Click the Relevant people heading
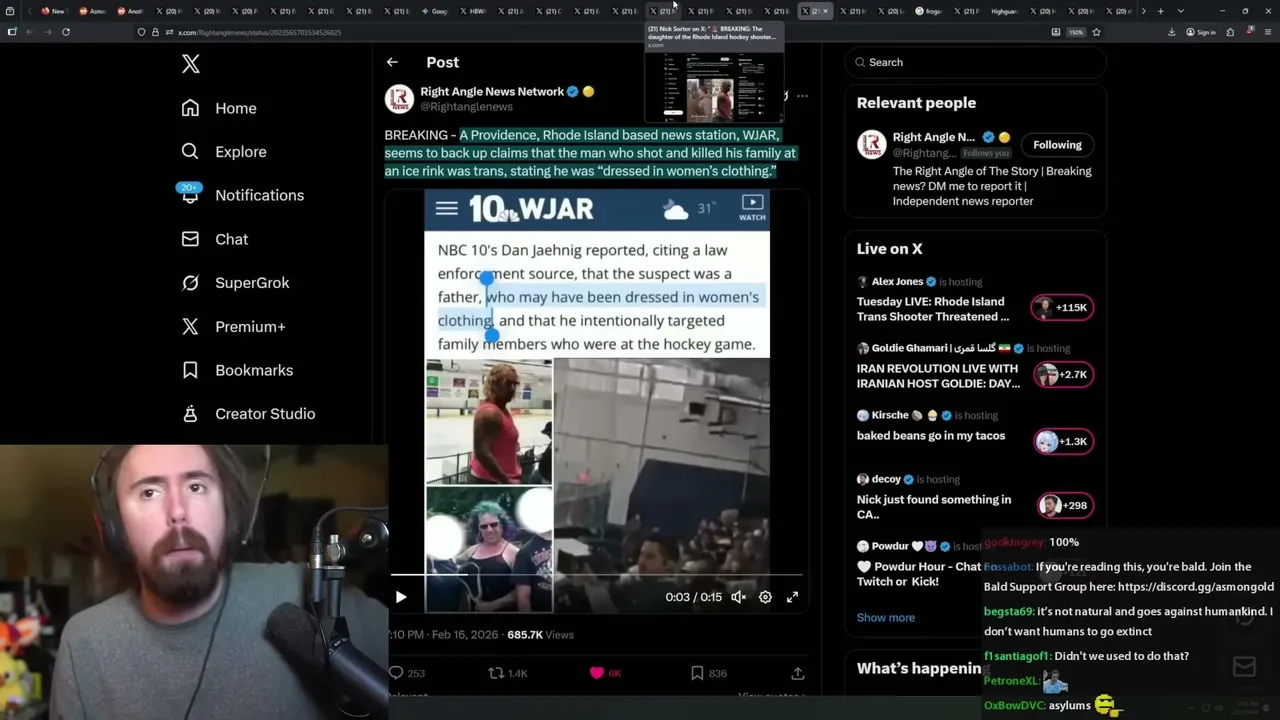The width and height of the screenshot is (1280, 720). 916,103
